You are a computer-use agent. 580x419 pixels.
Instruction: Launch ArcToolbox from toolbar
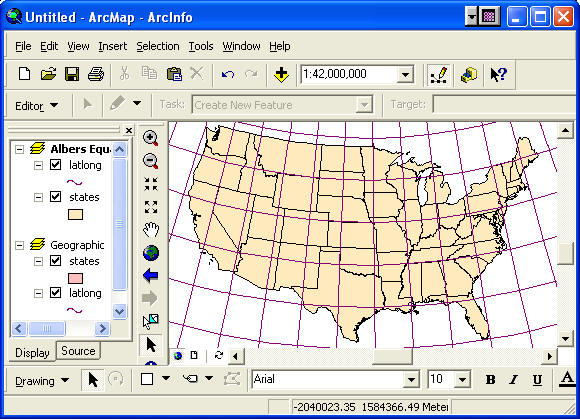(x=469, y=75)
